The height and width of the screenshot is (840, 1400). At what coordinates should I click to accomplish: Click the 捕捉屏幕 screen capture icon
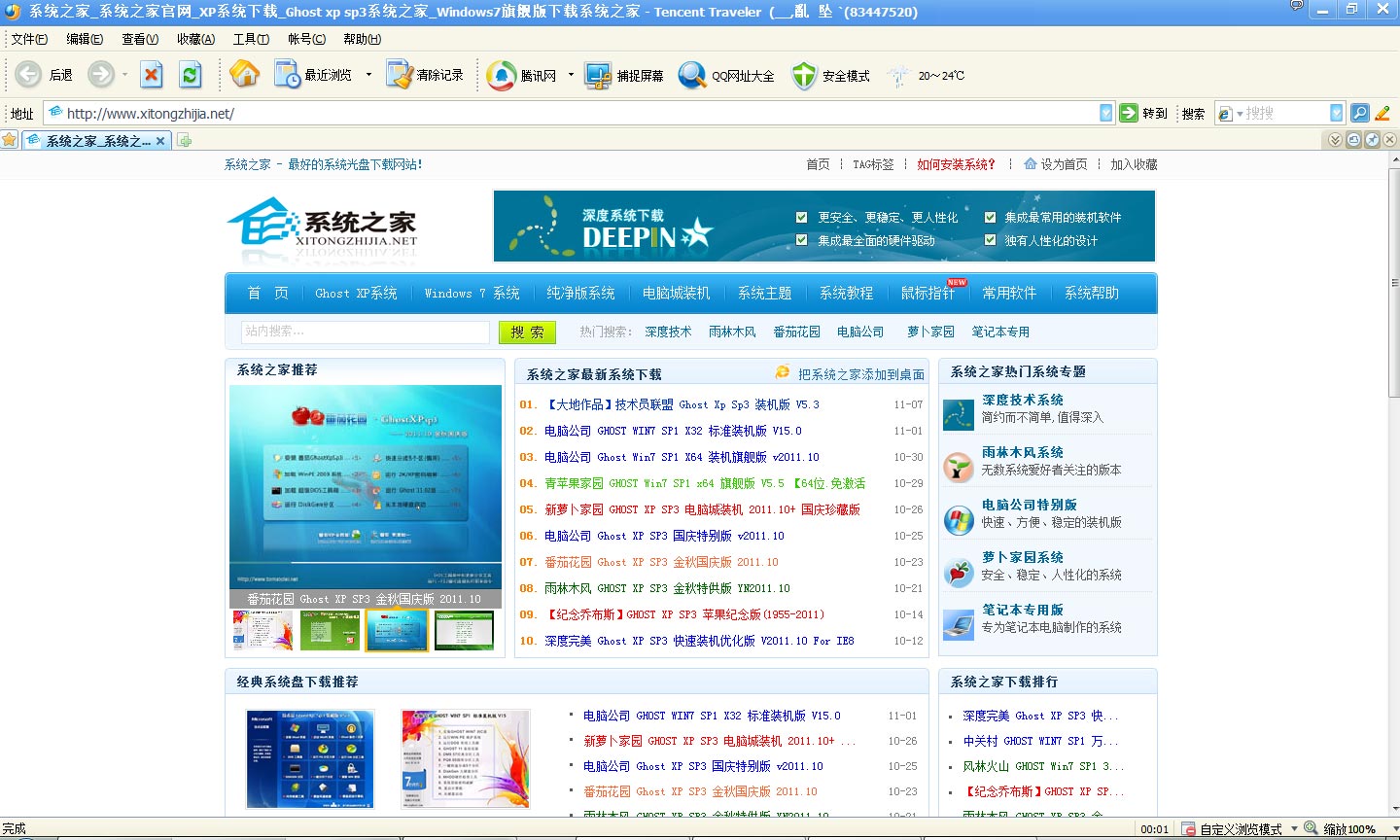tap(597, 75)
